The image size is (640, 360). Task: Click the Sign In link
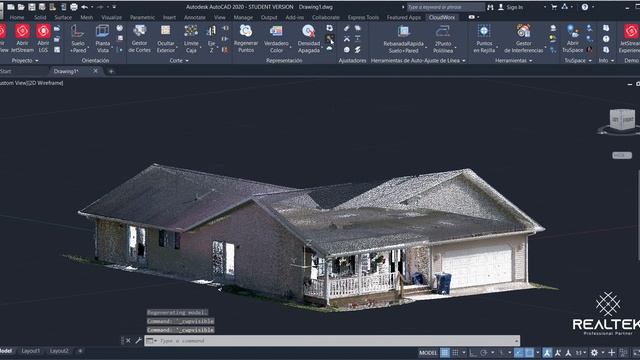[514, 7]
